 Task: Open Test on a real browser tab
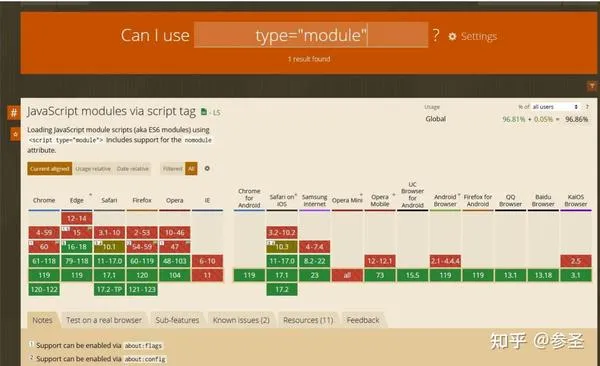coord(104,320)
